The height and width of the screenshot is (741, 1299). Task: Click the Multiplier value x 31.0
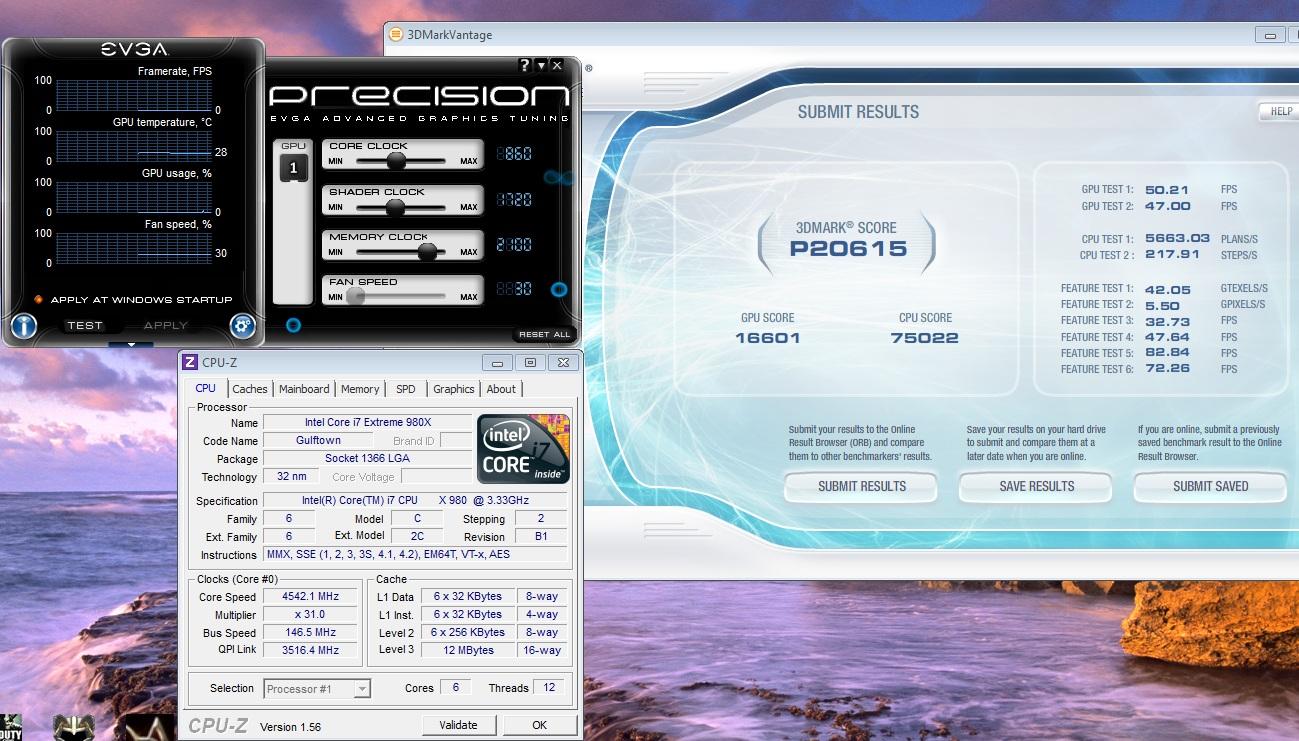click(x=310, y=615)
